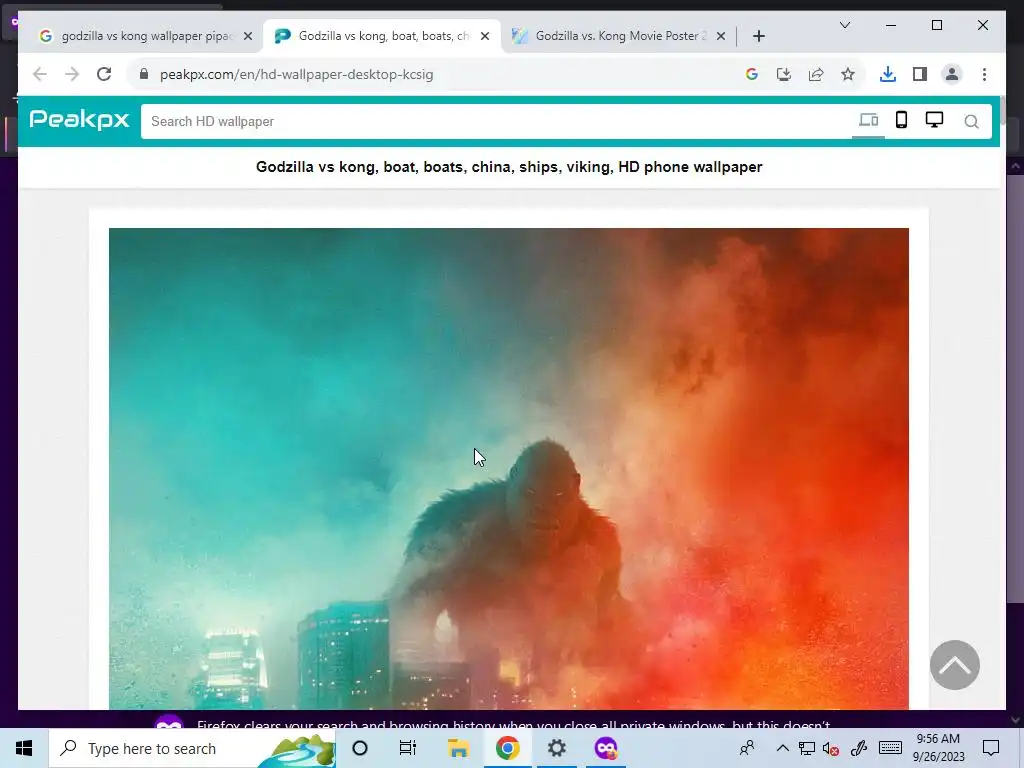This screenshot has width=1024, height=768.
Task: Open the Chrome downloads icon
Action: pos(888,74)
